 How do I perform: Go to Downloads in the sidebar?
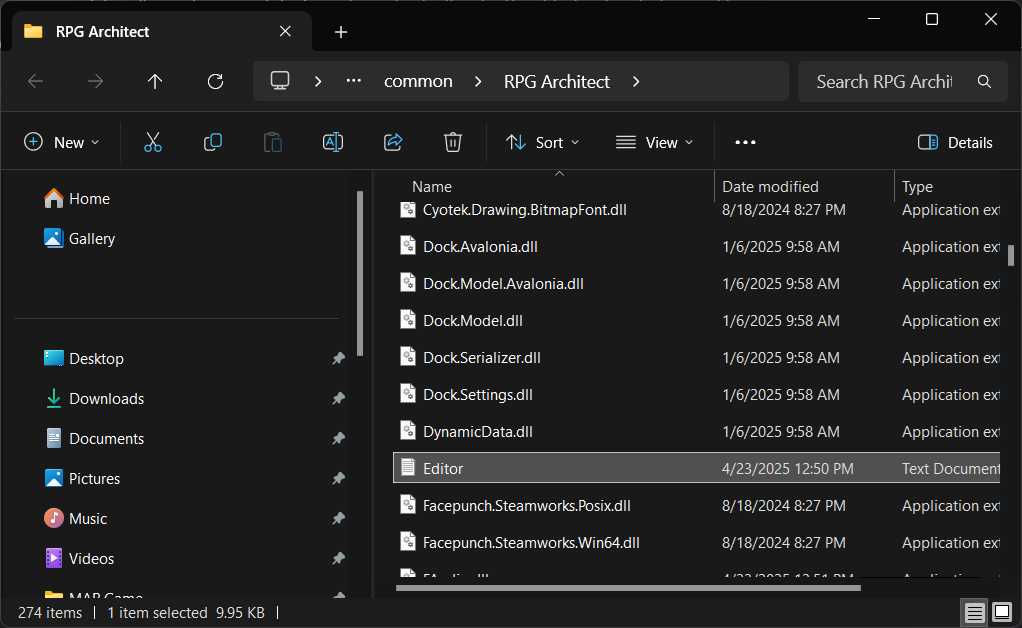[x=105, y=398]
